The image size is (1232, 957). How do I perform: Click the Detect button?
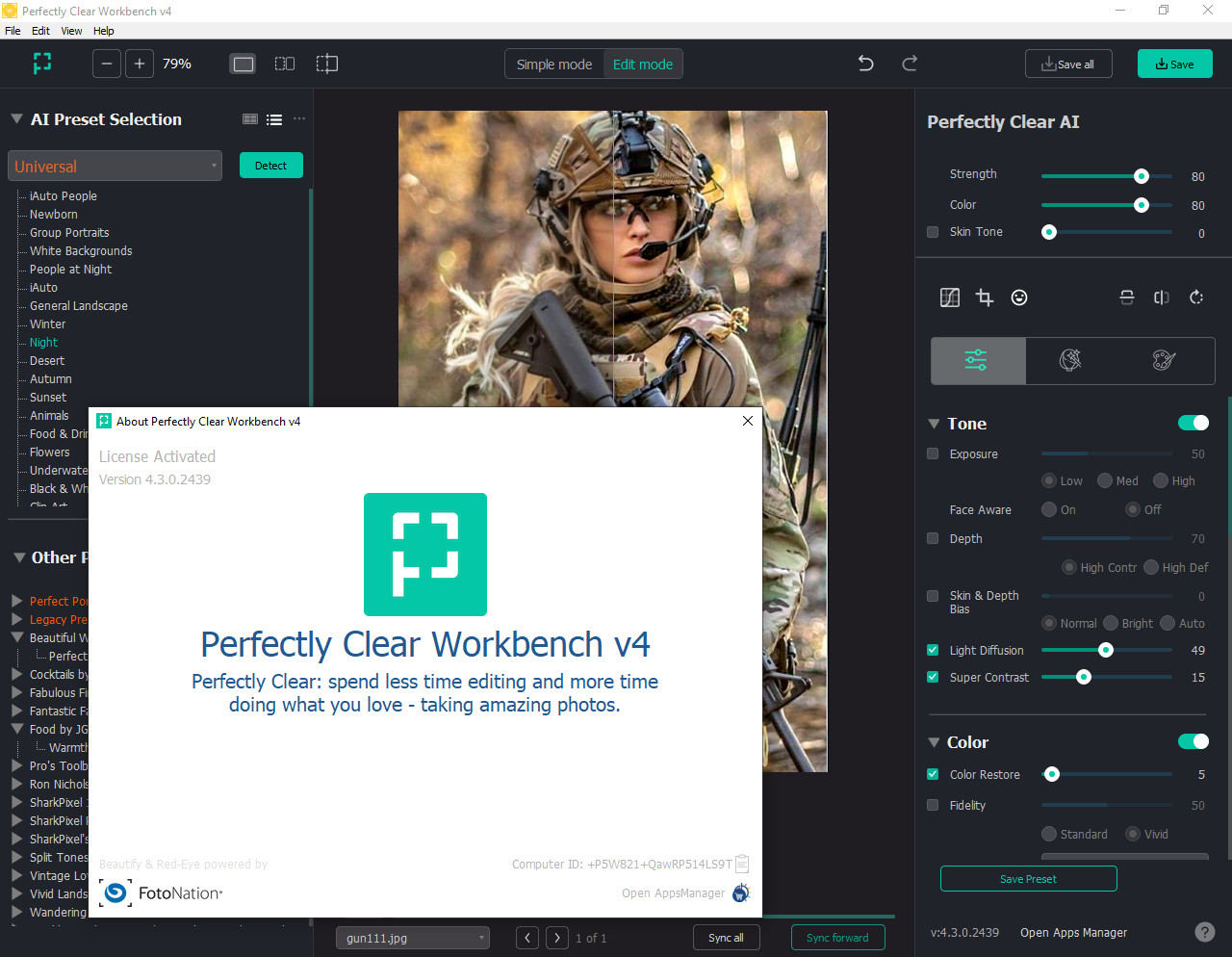click(270, 166)
